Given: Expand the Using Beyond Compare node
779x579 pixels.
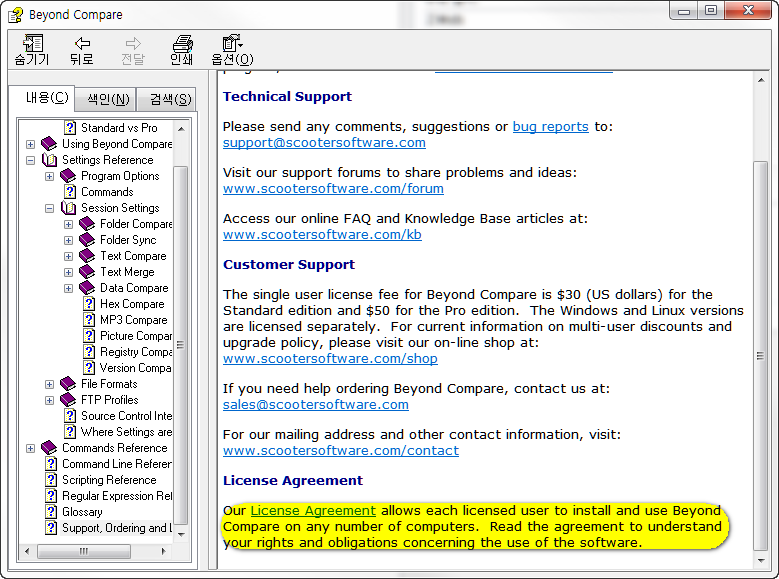Looking at the screenshot, I should pos(30,145).
